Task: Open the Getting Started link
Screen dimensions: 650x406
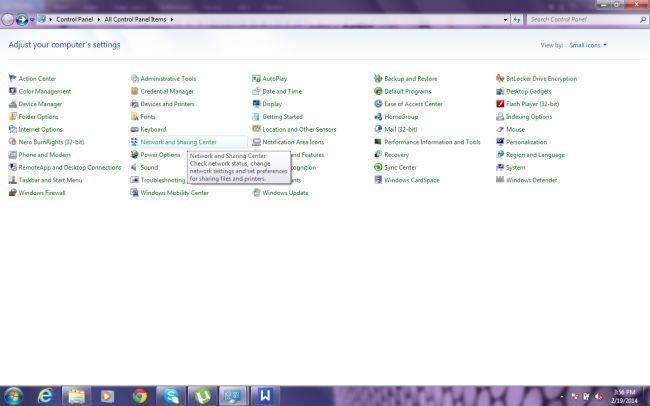Action: click(282, 117)
